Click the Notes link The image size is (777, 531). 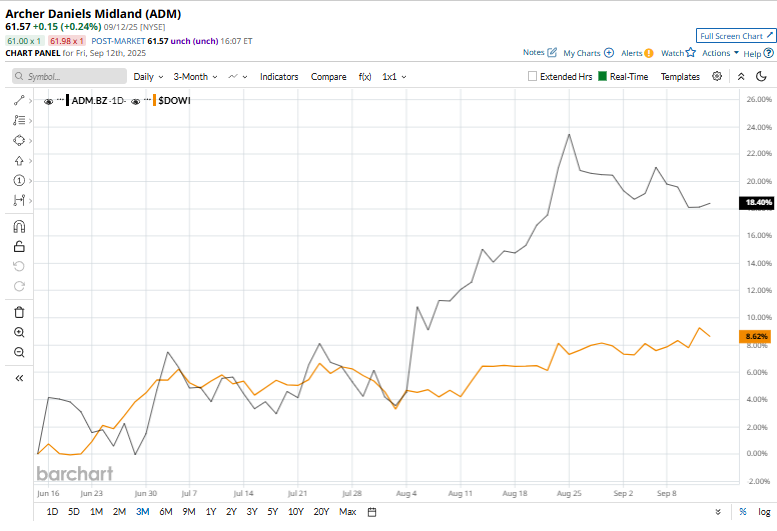(x=534, y=52)
